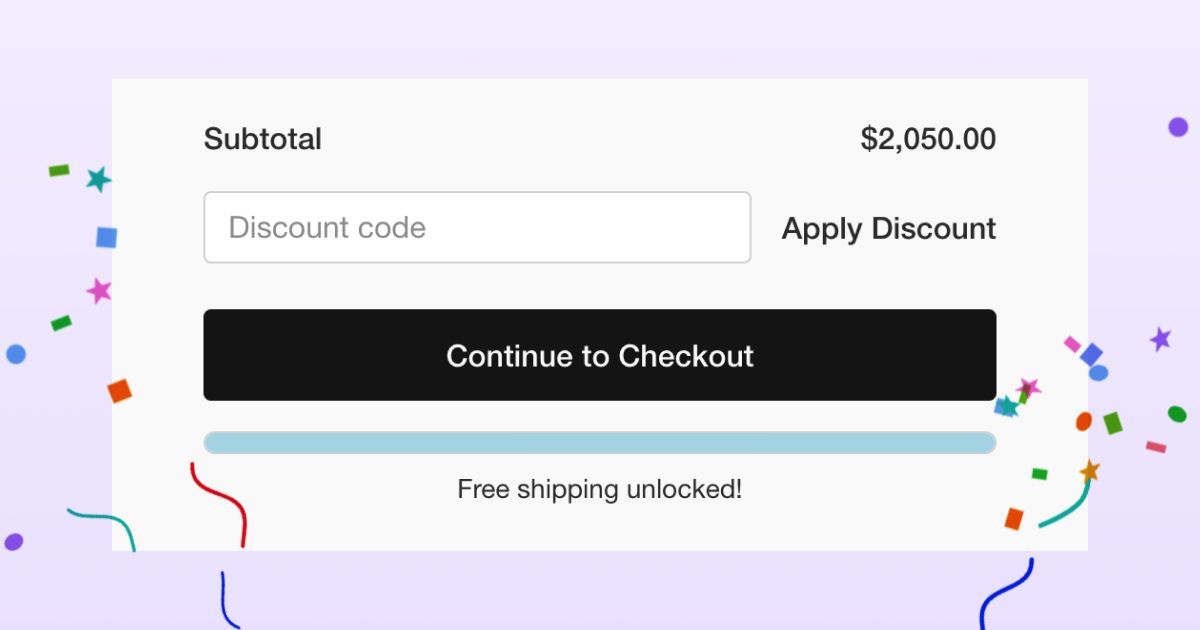
Task: Click the free shipping progress bar
Action: [x=600, y=441]
